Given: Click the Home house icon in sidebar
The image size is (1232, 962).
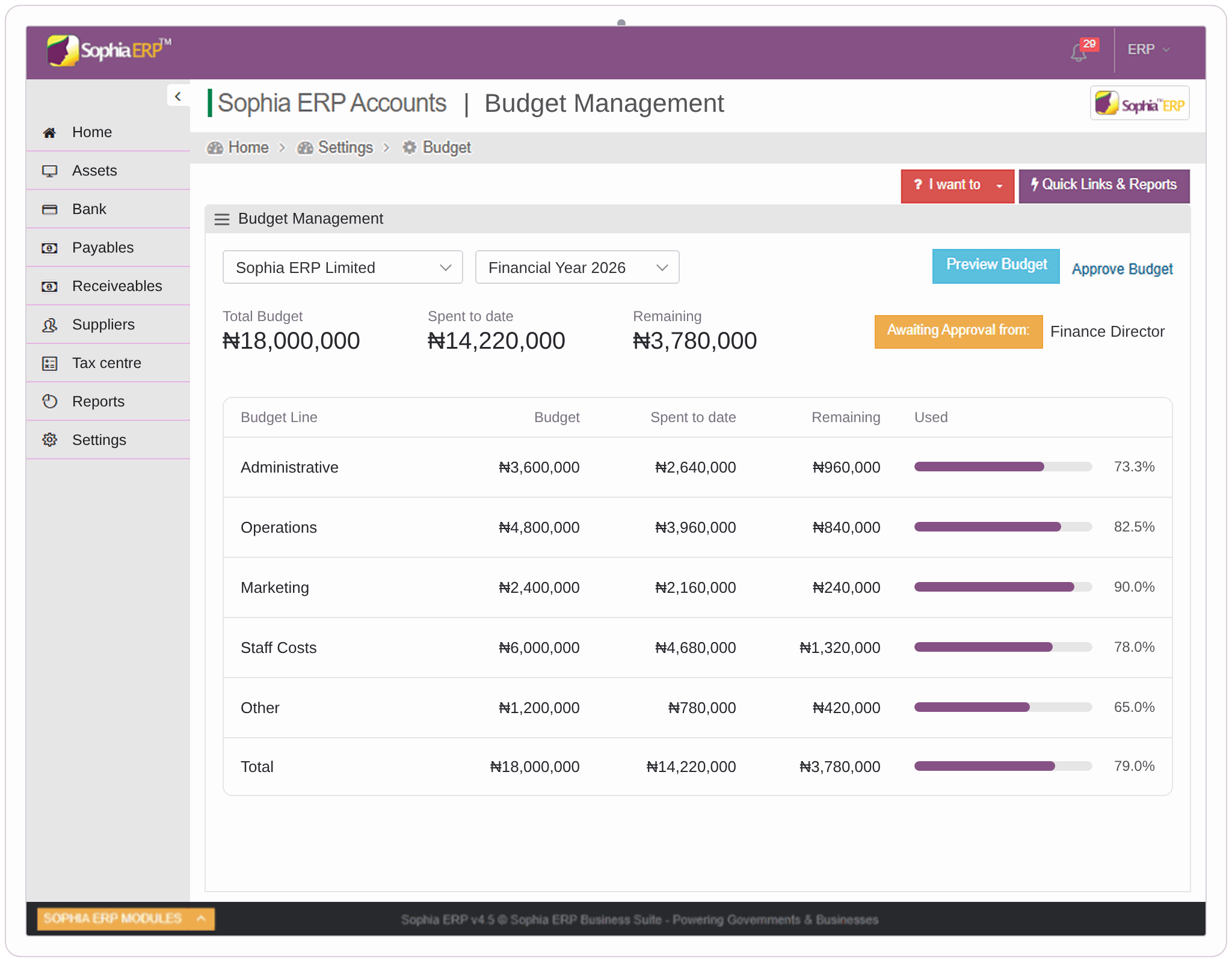Looking at the screenshot, I should click(x=49, y=132).
